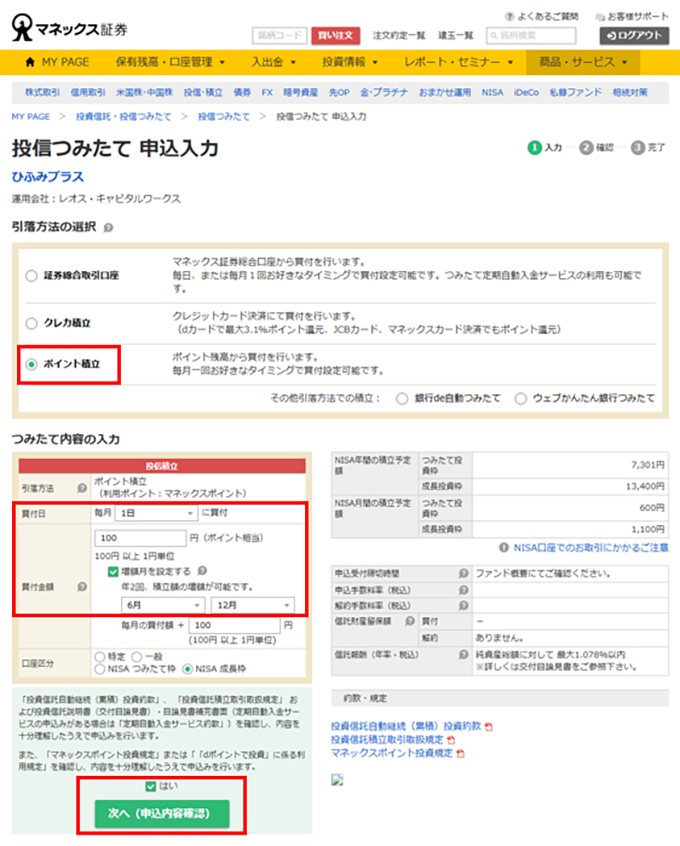680x846 pixels.
Task: Click PDF icon after マネックスポイント投資規定
Action: tap(460, 753)
